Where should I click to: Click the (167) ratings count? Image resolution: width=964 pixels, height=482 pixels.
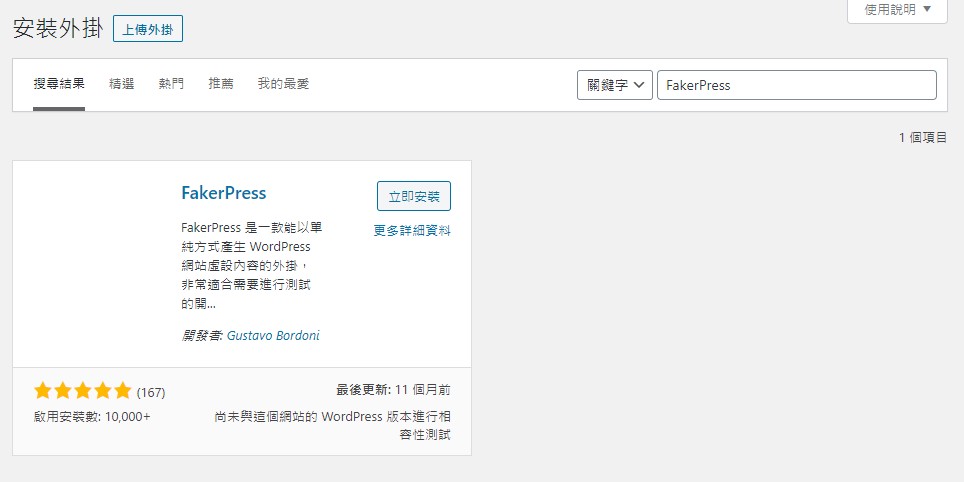tap(151, 392)
